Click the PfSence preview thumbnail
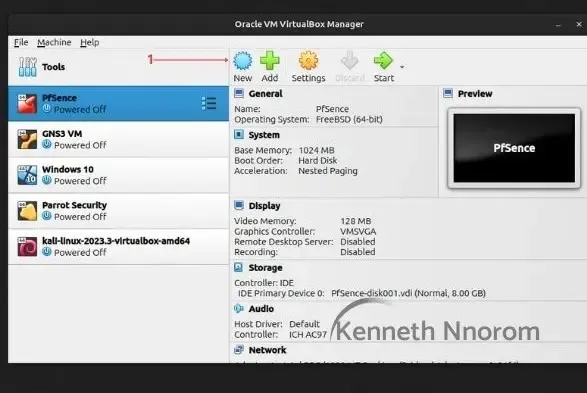The image size is (587, 393). [514, 148]
